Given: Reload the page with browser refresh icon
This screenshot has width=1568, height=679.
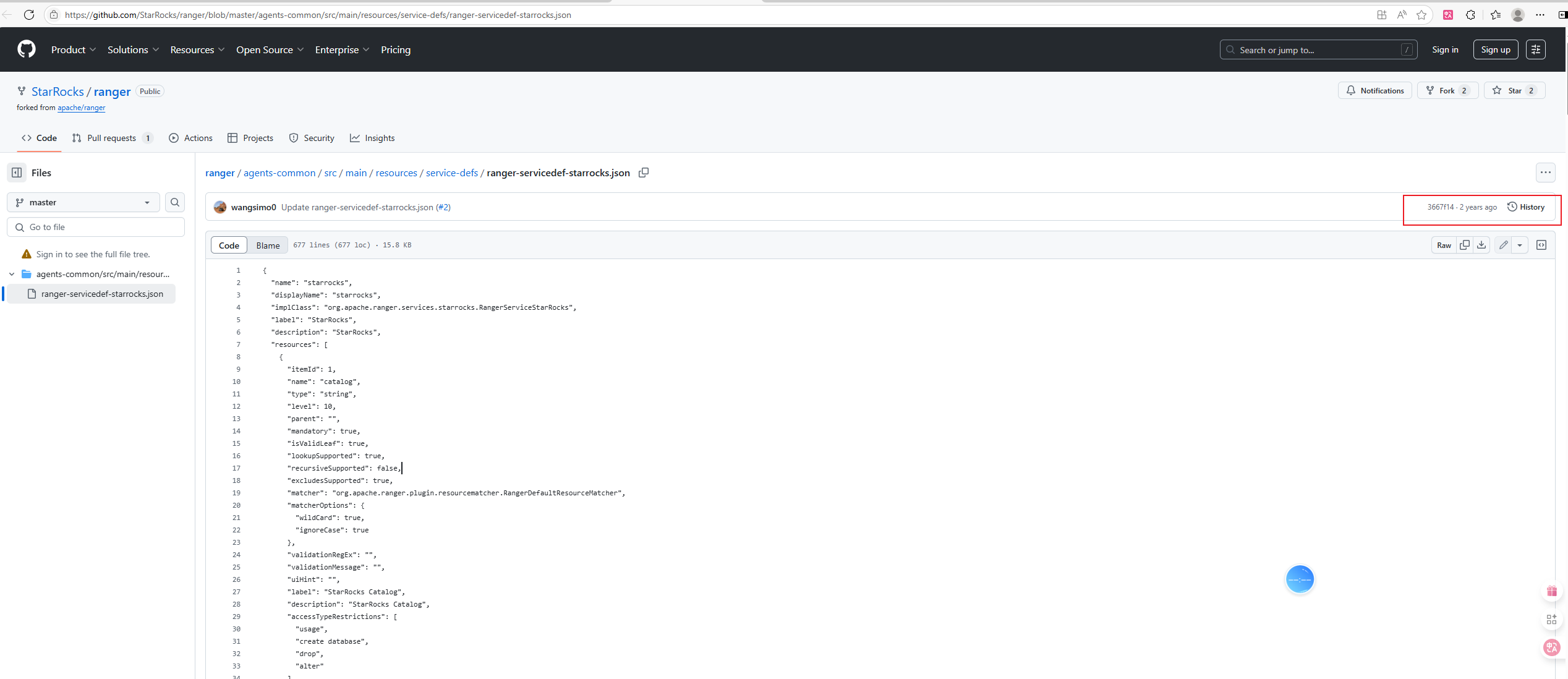Looking at the screenshot, I should [x=29, y=15].
